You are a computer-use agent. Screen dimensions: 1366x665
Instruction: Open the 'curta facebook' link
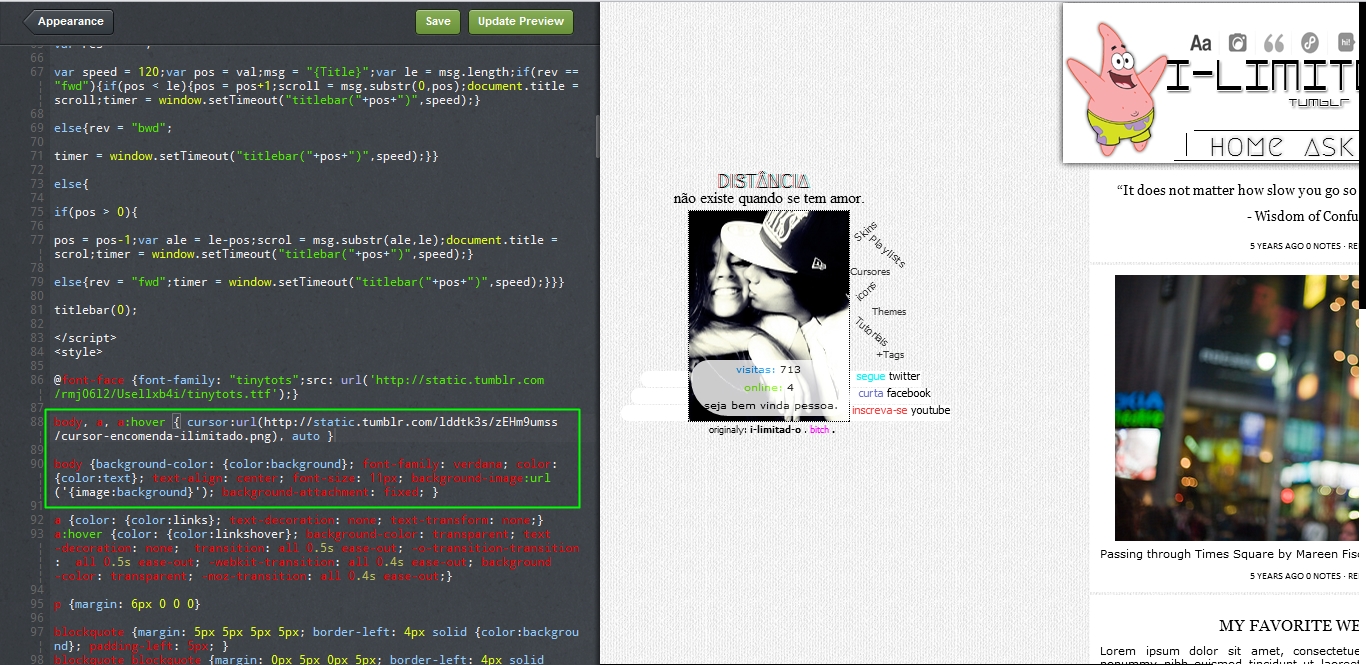[894, 393]
